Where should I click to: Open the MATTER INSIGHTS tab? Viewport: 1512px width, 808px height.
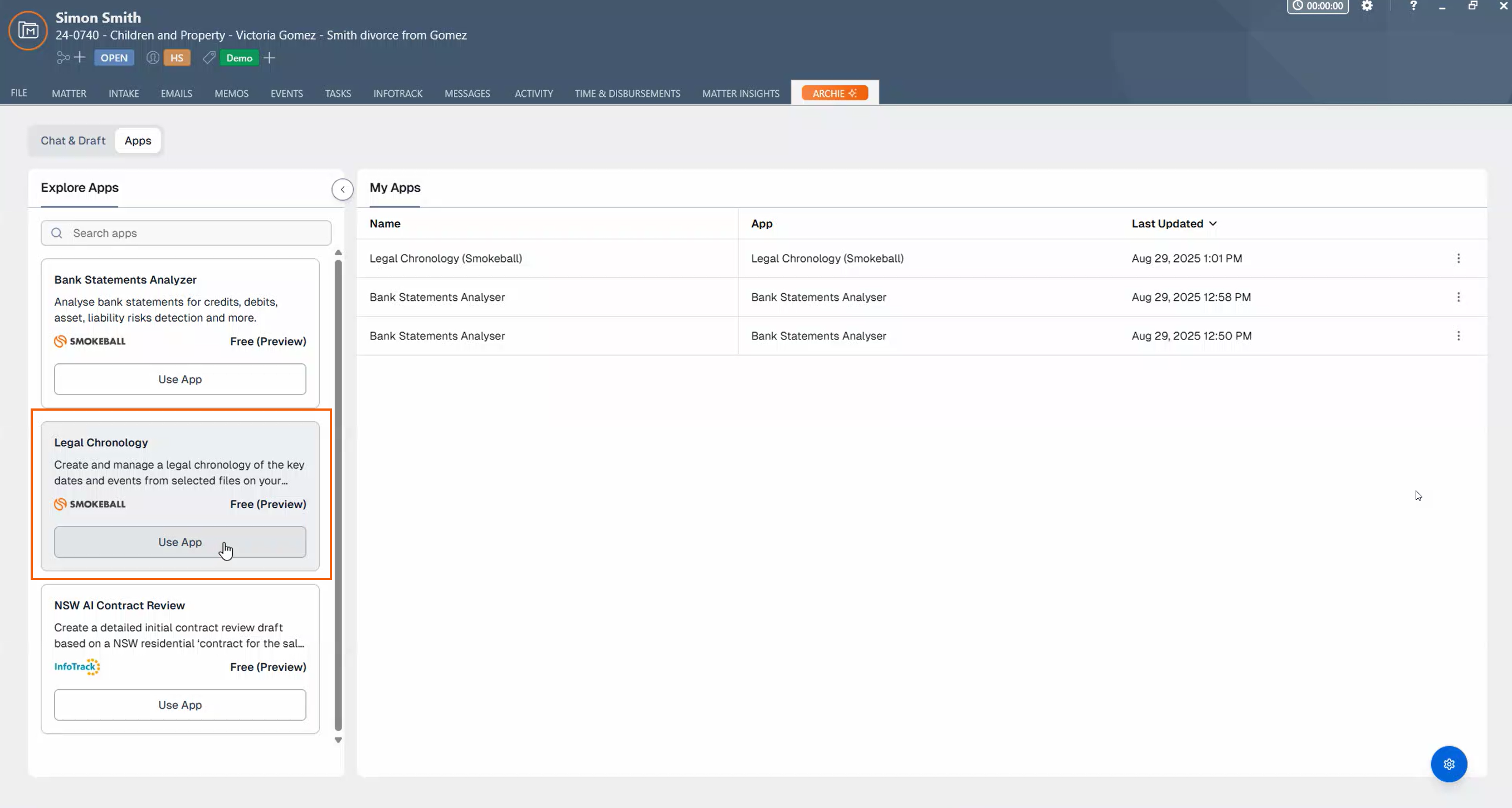coord(741,94)
